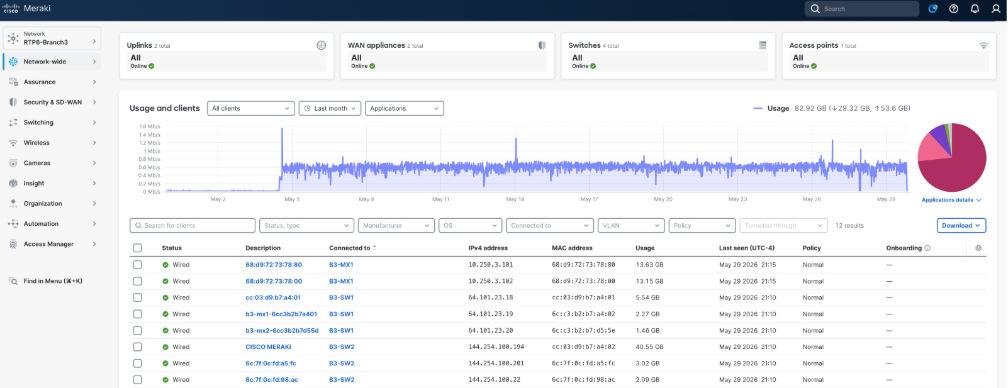This screenshot has height=388, width=1008.
Task: Check the box for row 64.101.23.18
Action: pyautogui.click(x=138, y=297)
